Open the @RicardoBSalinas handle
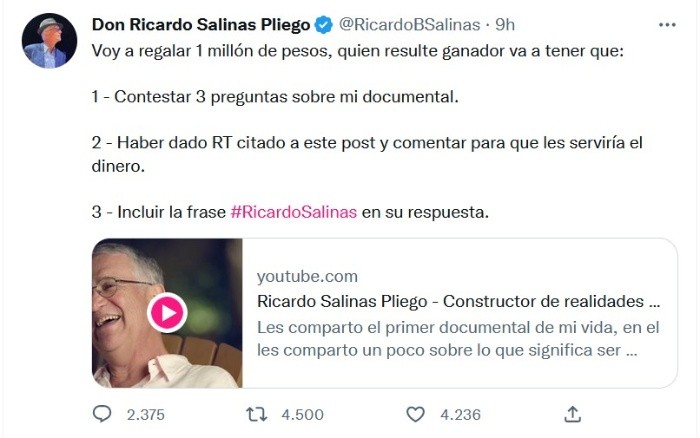 coord(409,25)
